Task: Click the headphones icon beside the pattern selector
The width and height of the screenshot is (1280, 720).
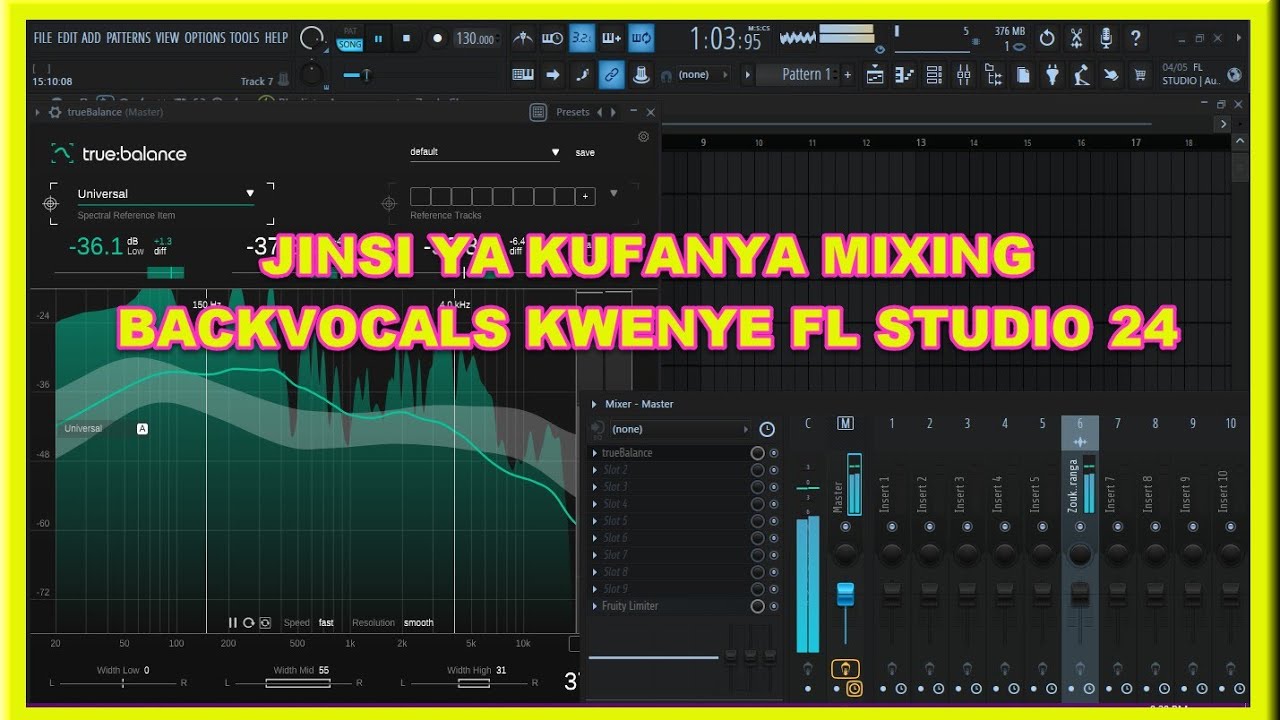Action: pos(666,75)
